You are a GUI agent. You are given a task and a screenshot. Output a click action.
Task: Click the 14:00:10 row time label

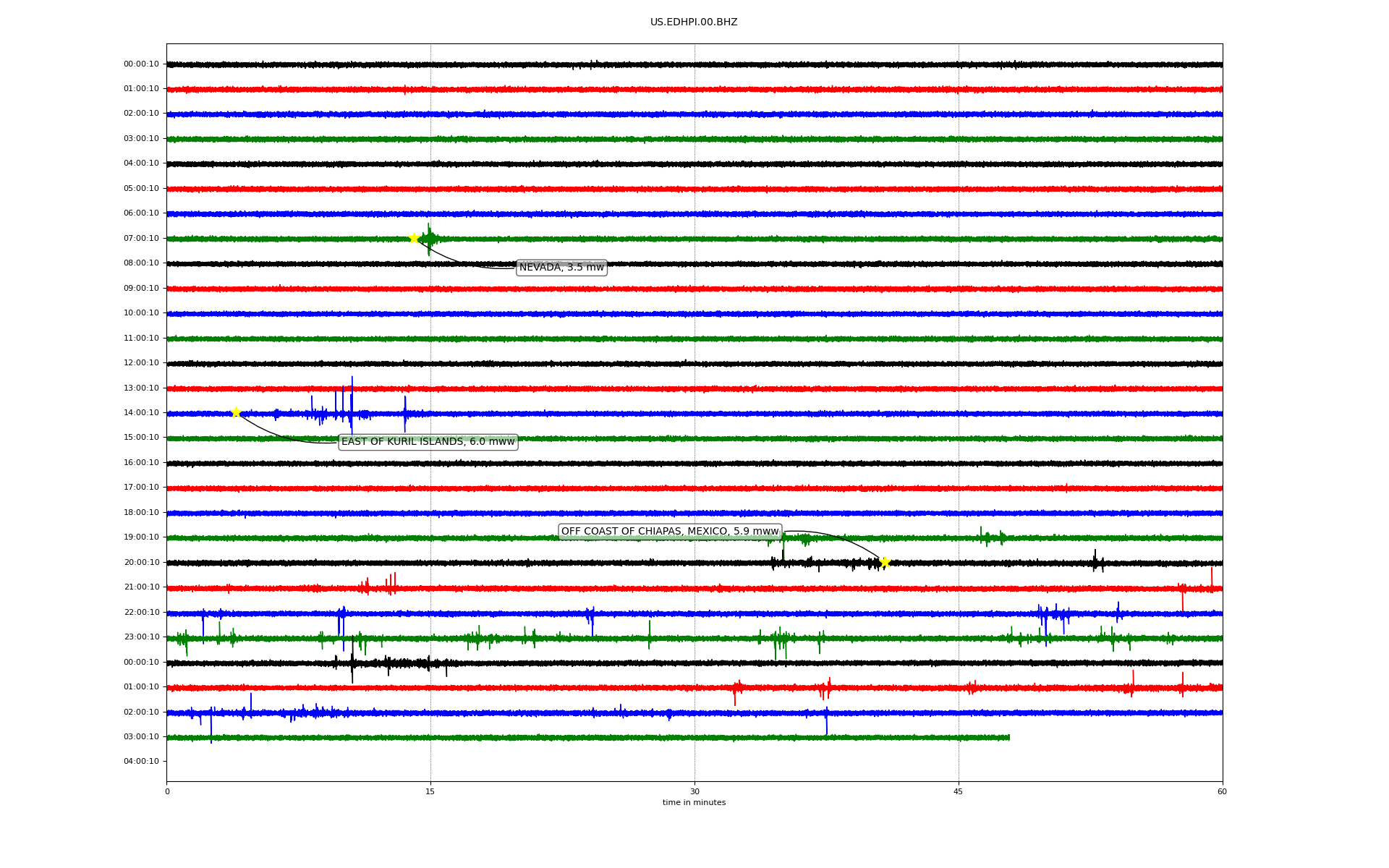pos(141,413)
